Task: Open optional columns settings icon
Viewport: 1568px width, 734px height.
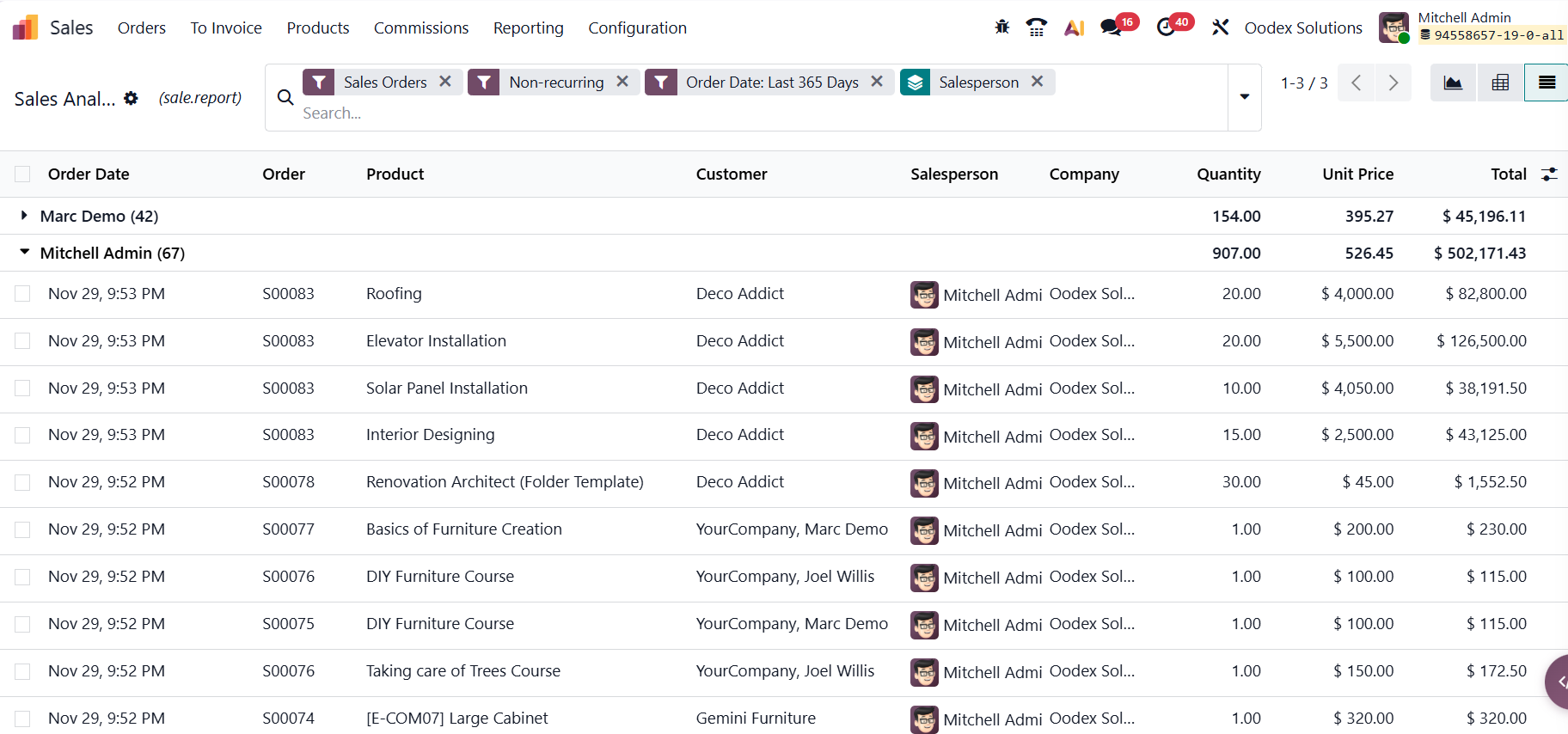Action: (x=1549, y=174)
